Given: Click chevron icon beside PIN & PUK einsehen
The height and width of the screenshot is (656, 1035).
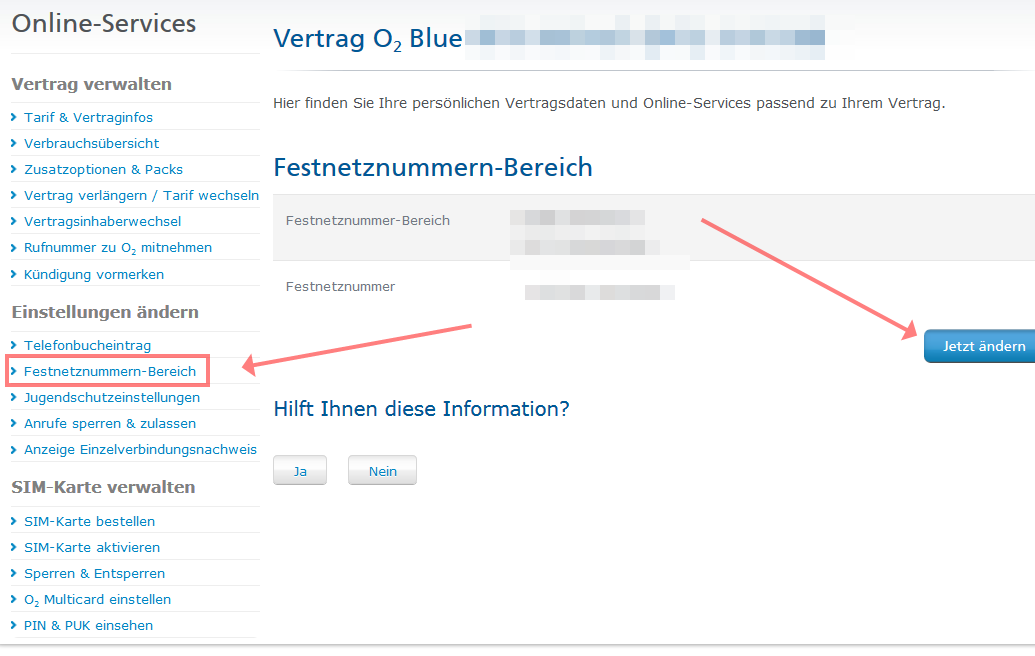Looking at the screenshot, I should point(14,626).
